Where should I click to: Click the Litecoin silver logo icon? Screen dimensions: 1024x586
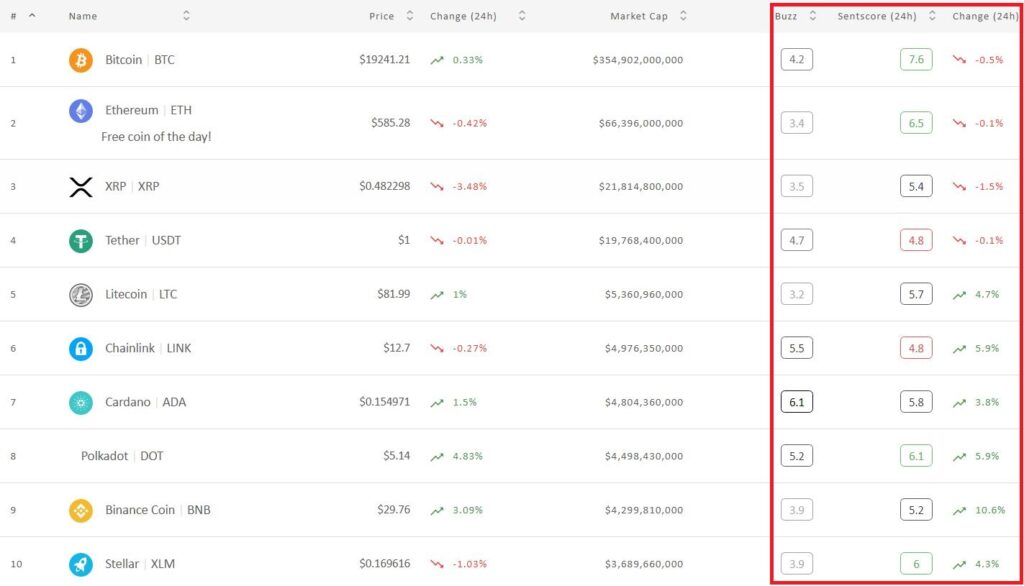point(80,295)
